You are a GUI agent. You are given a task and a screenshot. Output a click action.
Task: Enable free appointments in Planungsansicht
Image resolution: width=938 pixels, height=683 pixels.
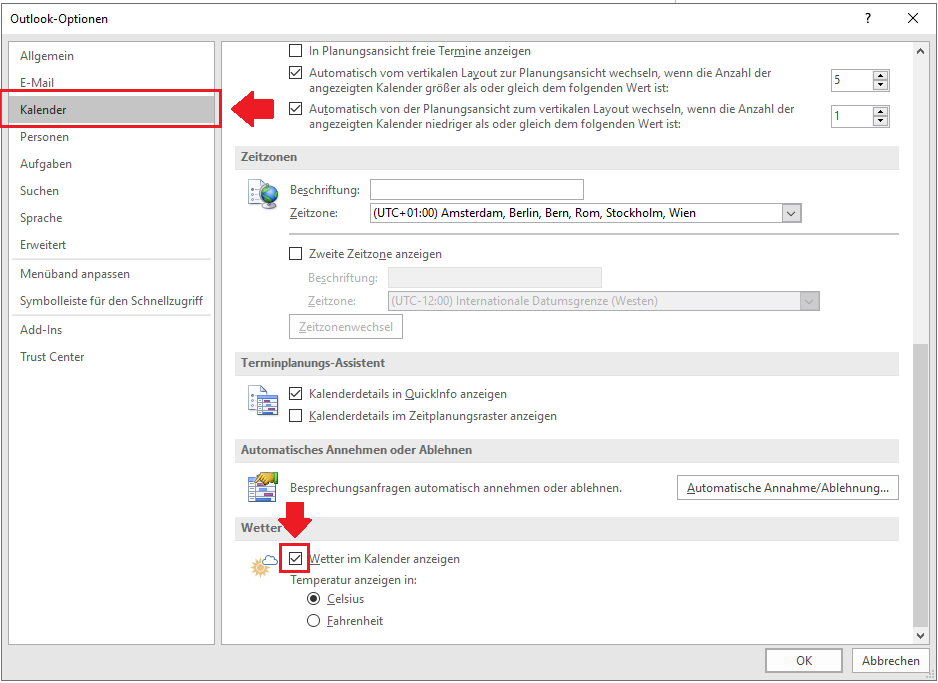(296, 50)
